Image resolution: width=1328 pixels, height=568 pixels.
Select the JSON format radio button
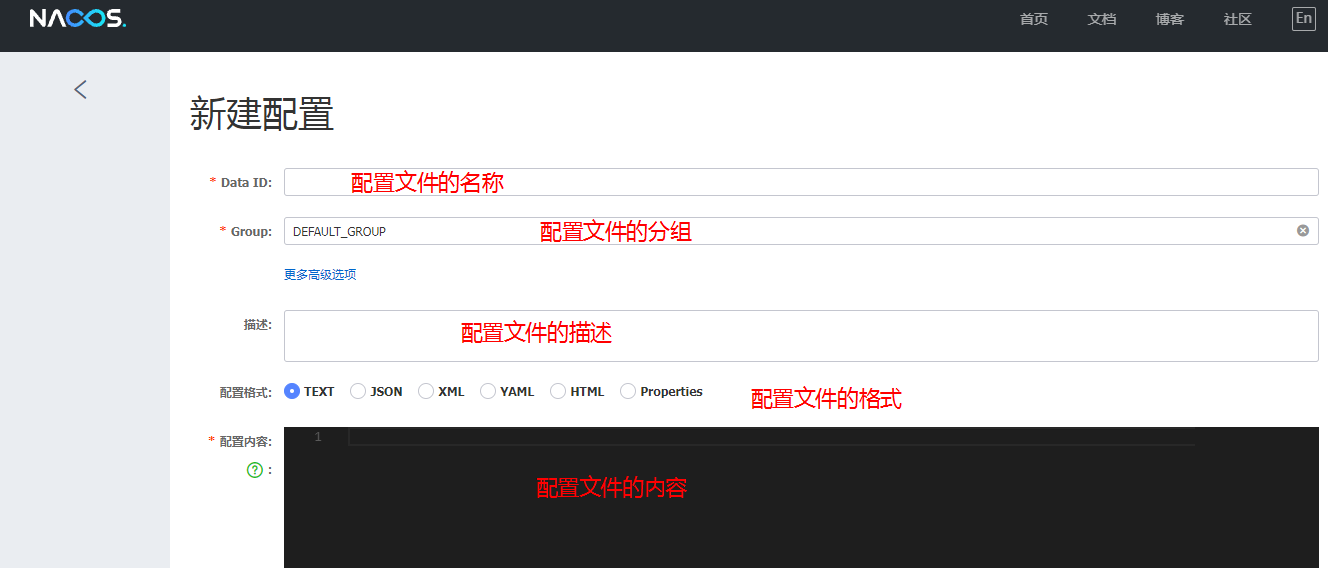pyautogui.click(x=358, y=392)
